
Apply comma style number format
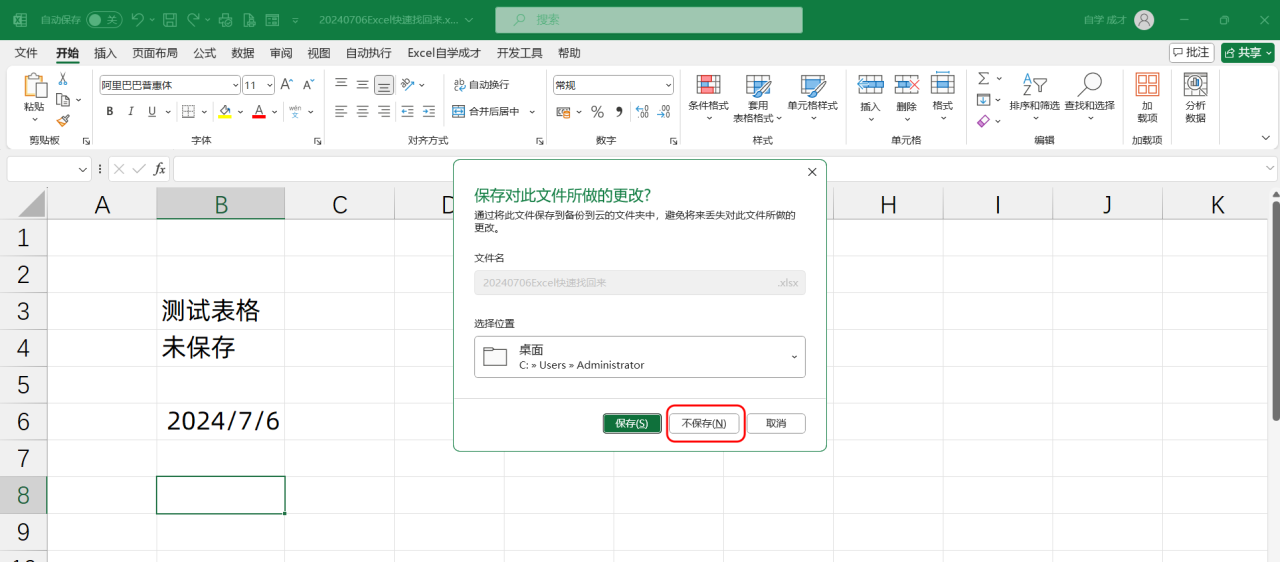619,112
